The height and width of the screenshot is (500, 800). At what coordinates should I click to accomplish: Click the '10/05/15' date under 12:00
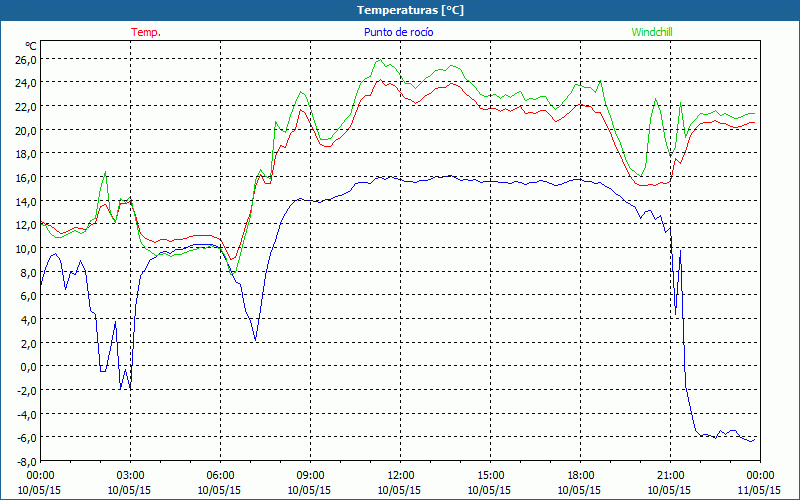[x=399, y=490]
